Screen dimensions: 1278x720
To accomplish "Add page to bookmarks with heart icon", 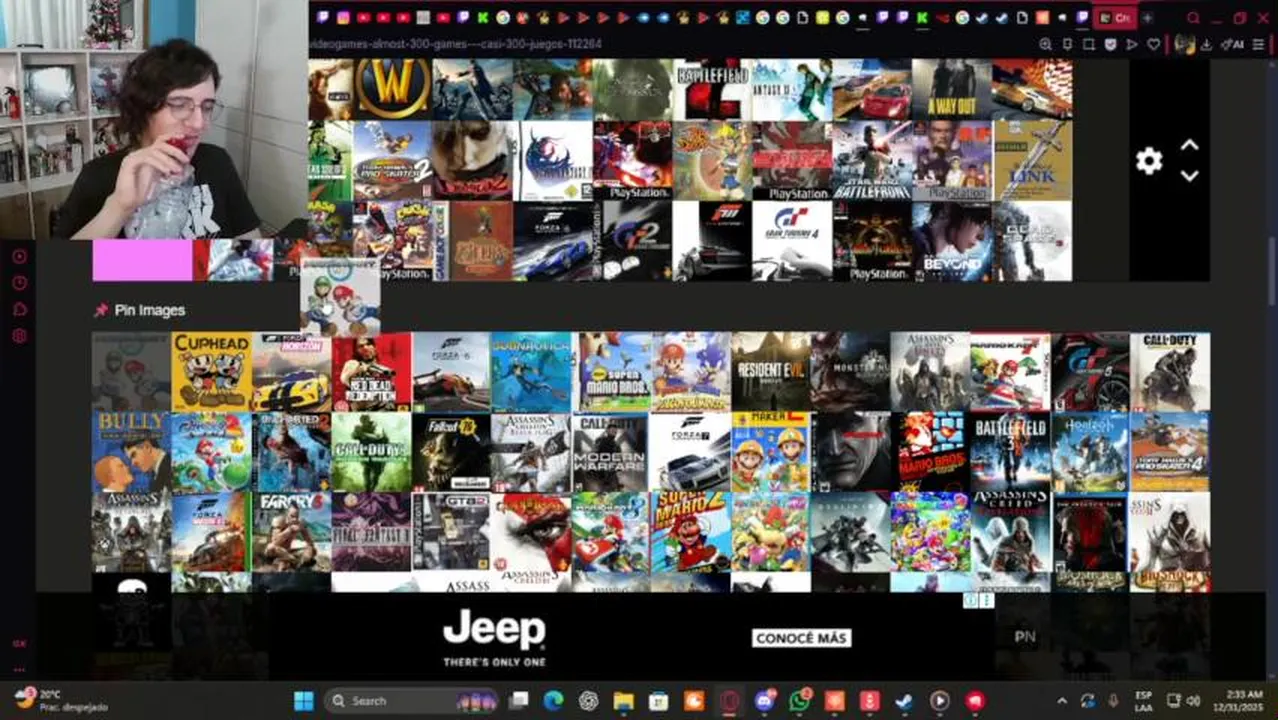I will [1153, 44].
